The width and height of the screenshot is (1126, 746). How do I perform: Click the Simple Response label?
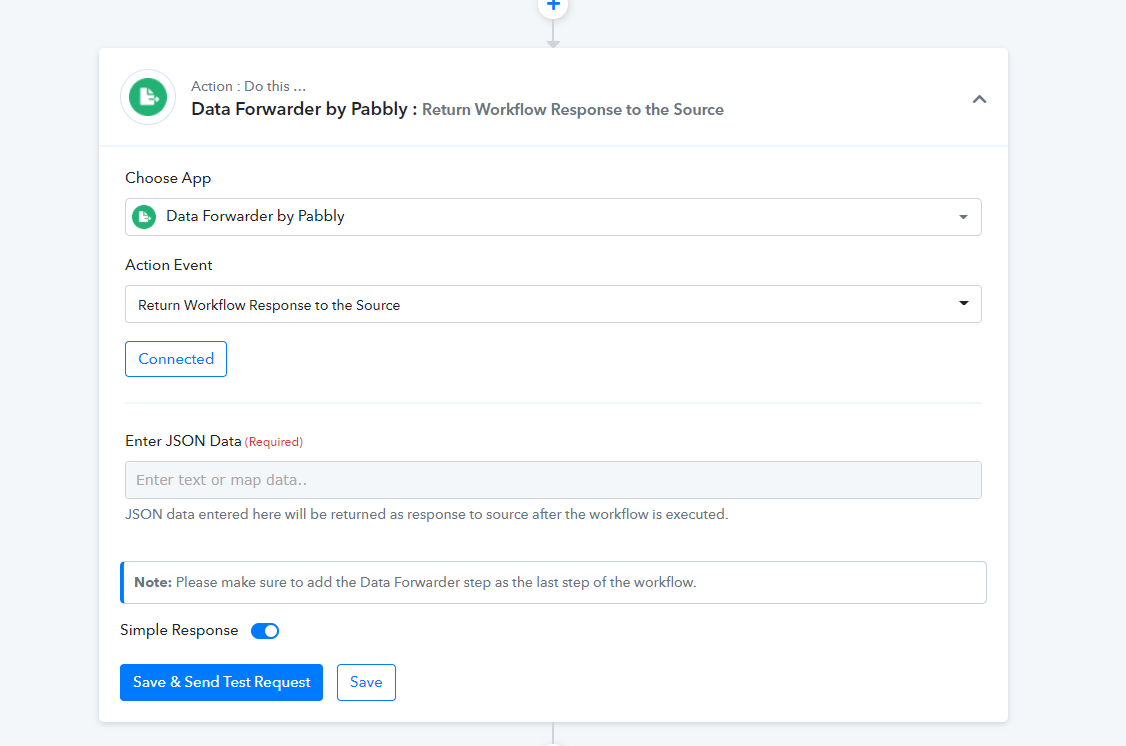179,631
